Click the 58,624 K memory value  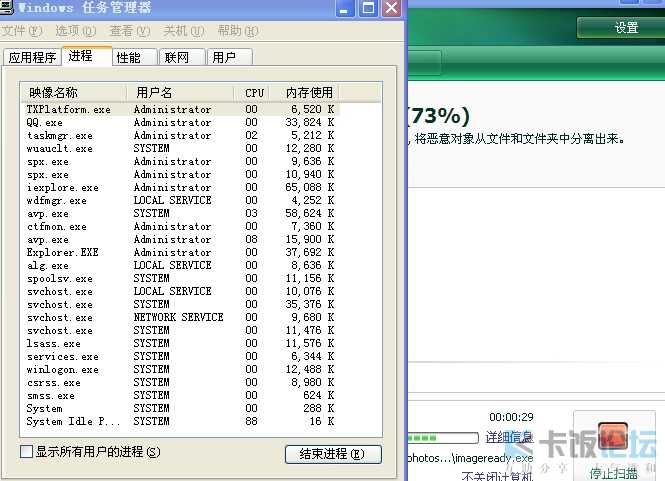(x=310, y=213)
